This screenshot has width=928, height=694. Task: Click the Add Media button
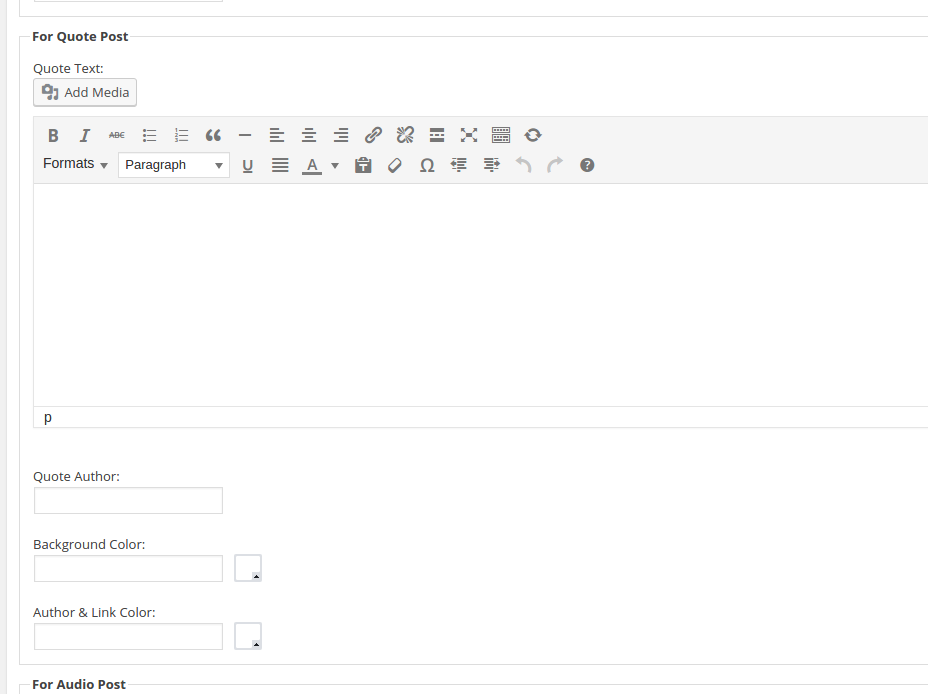tap(85, 93)
